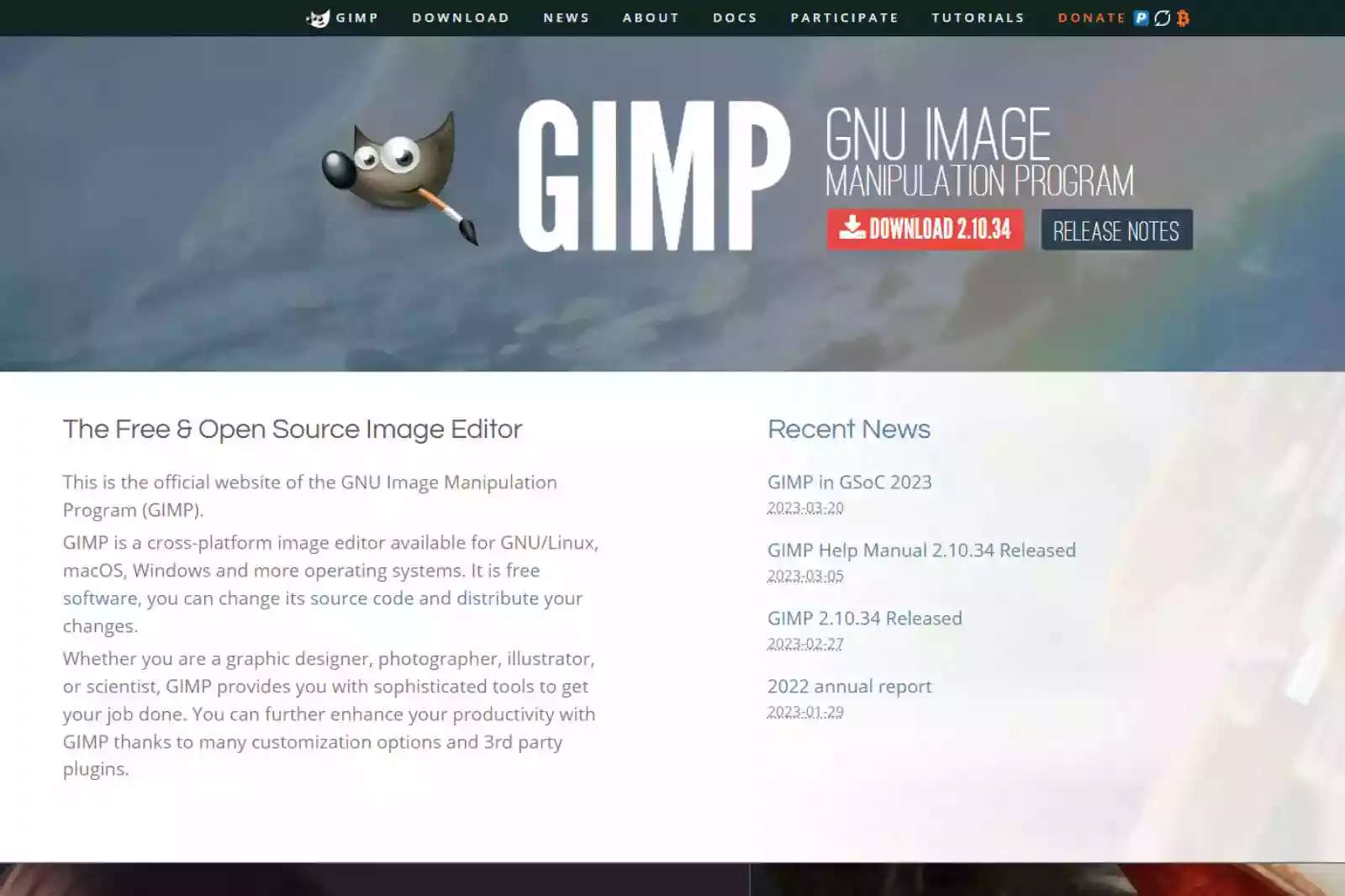Open GIMP Help Manual 2.10.34 Released news
The image size is (1345, 896).
[x=920, y=551]
